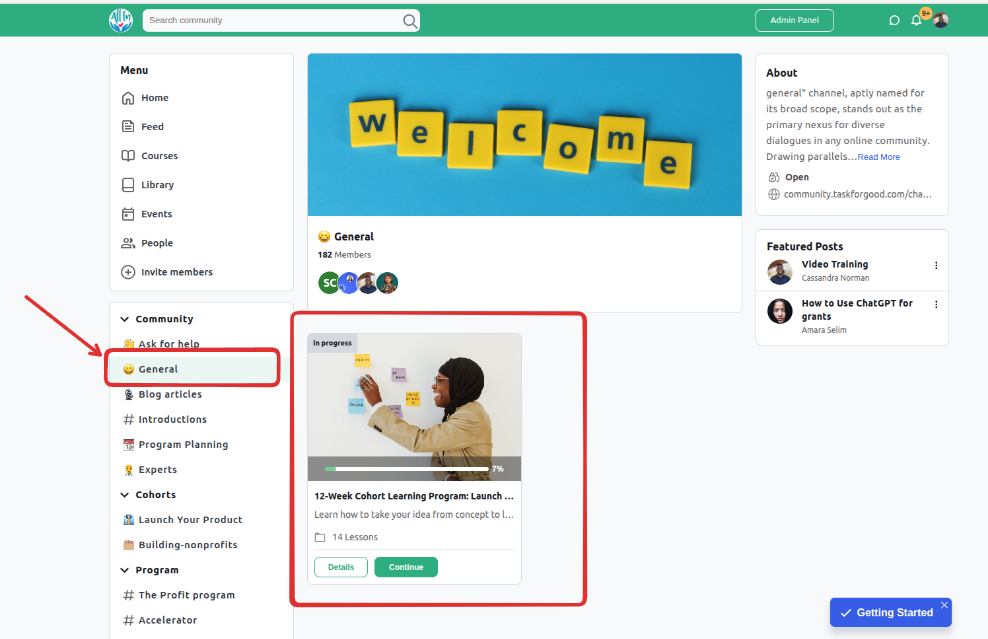Open options for ChatGPT grants post

pyautogui.click(x=936, y=304)
